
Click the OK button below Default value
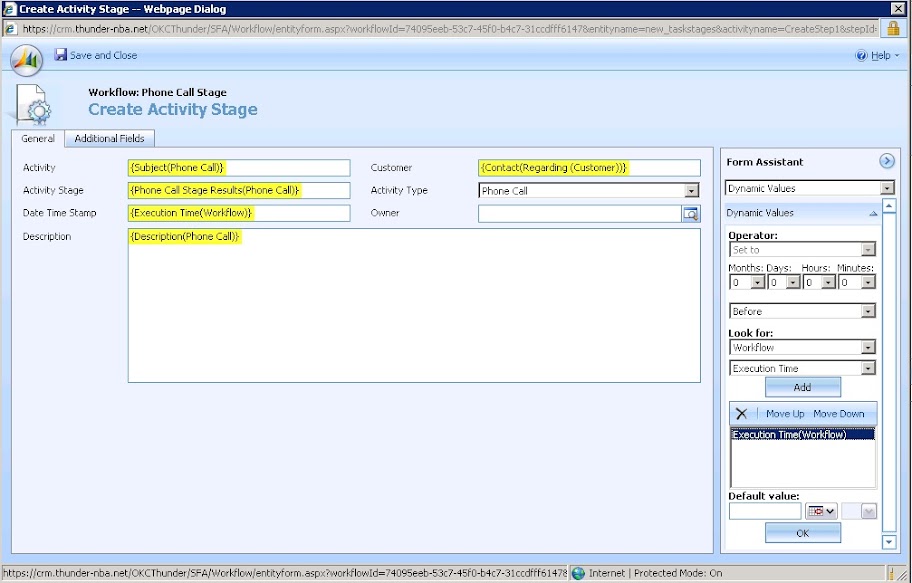pyautogui.click(x=801, y=533)
